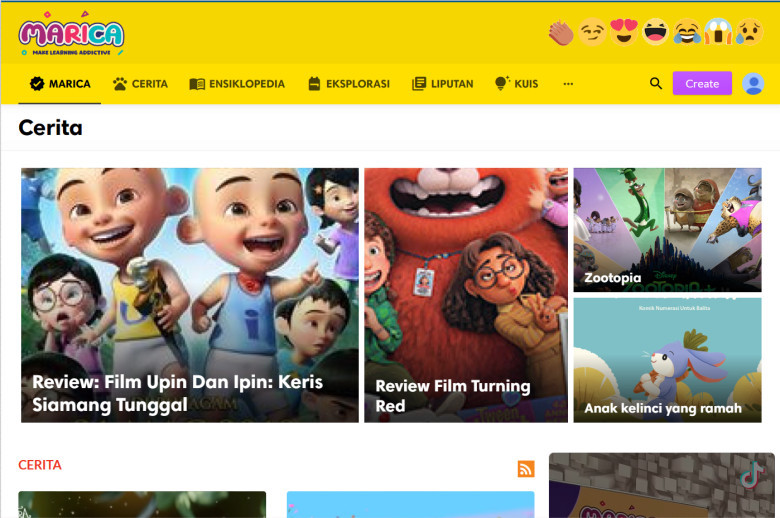Choose the screaming face emoji

coord(717,33)
